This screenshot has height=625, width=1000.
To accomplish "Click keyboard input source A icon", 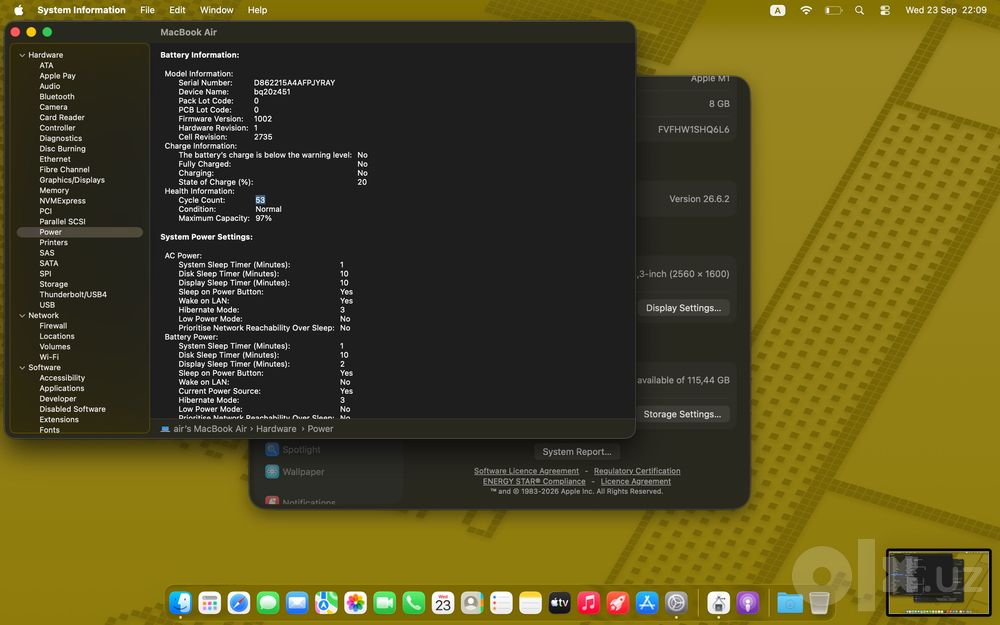I will tap(777, 10).
